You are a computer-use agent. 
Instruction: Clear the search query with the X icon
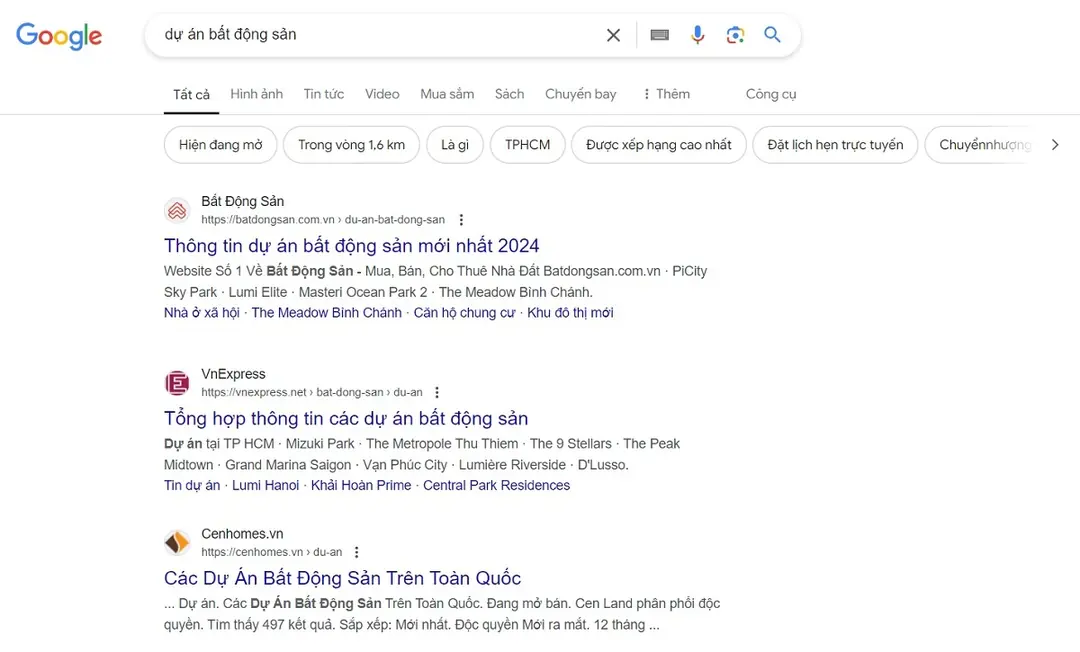click(x=613, y=34)
